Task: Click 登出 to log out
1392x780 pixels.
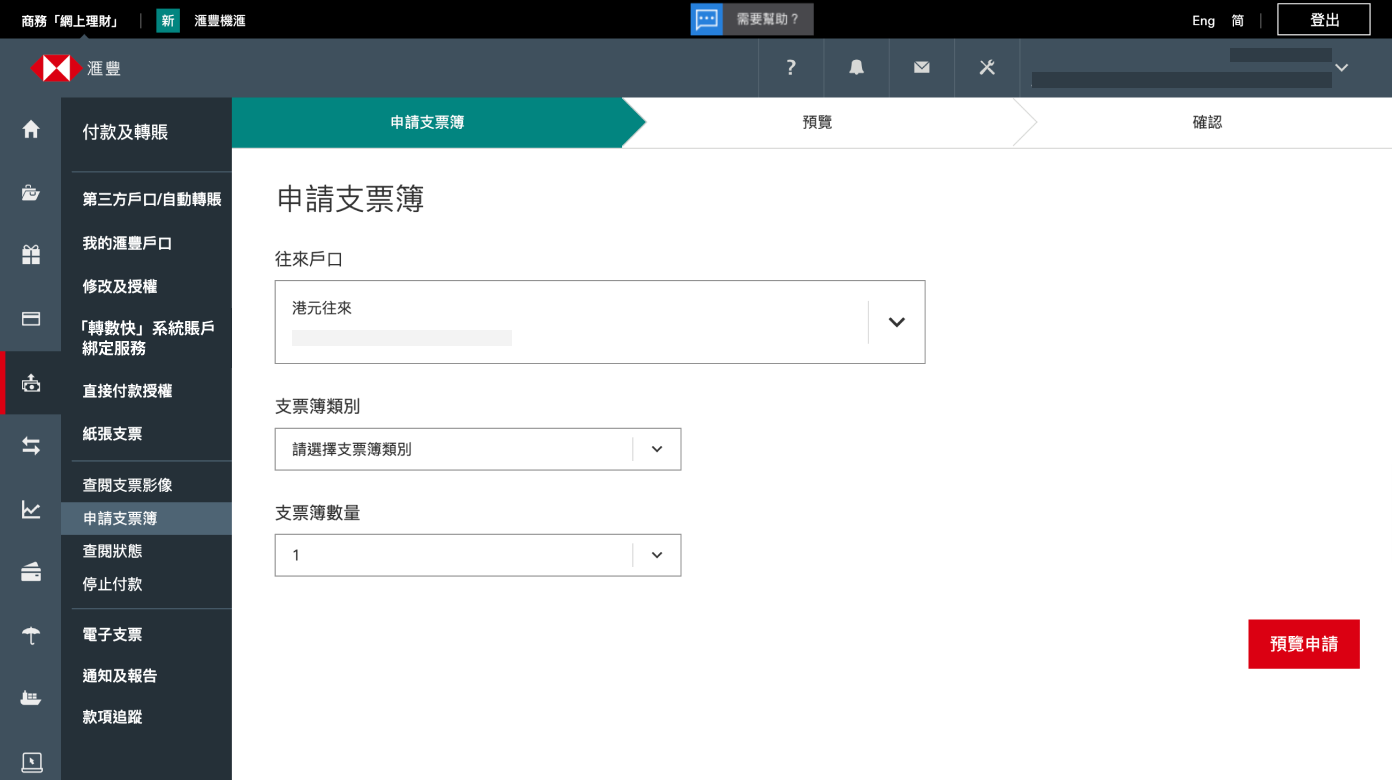Action: click(x=1322, y=19)
